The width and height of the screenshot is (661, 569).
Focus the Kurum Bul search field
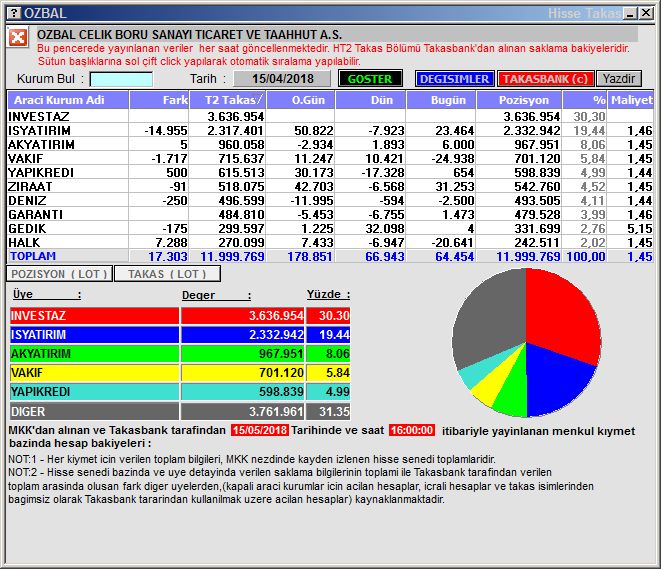pos(121,79)
